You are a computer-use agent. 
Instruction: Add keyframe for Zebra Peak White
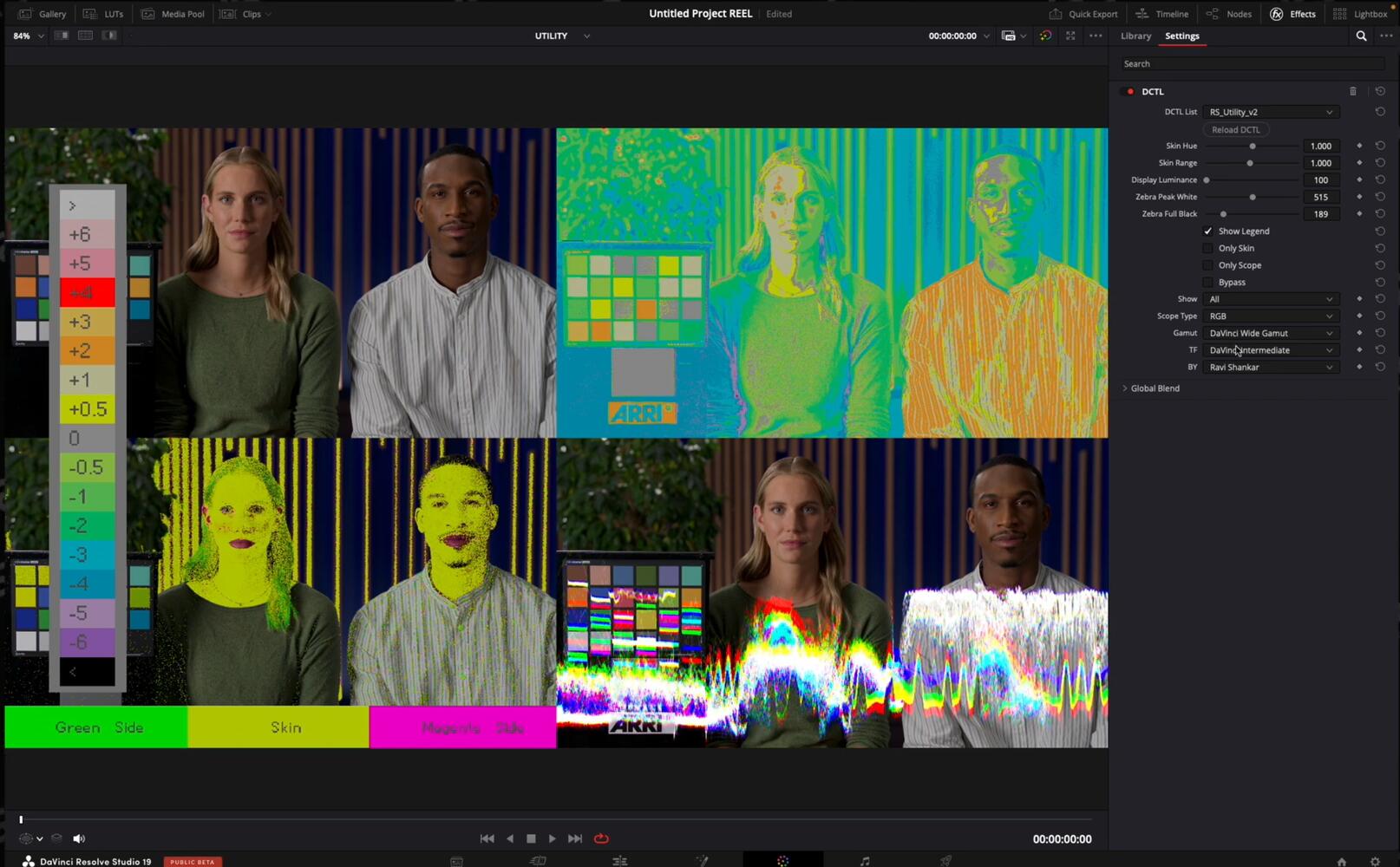pyautogui.click(x=1359, y=197)
